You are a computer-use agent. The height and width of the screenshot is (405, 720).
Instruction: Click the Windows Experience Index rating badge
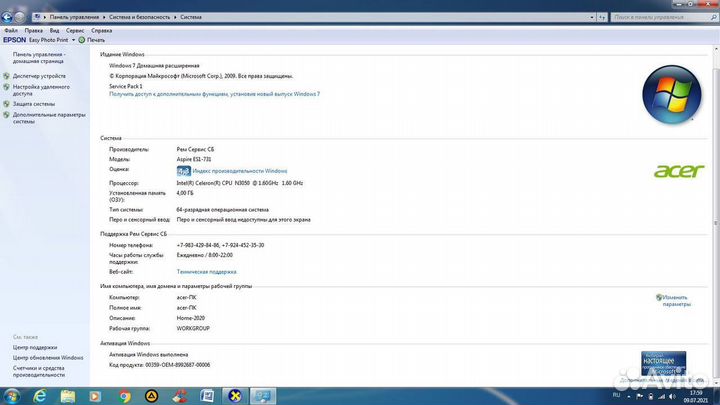point(183,171)
